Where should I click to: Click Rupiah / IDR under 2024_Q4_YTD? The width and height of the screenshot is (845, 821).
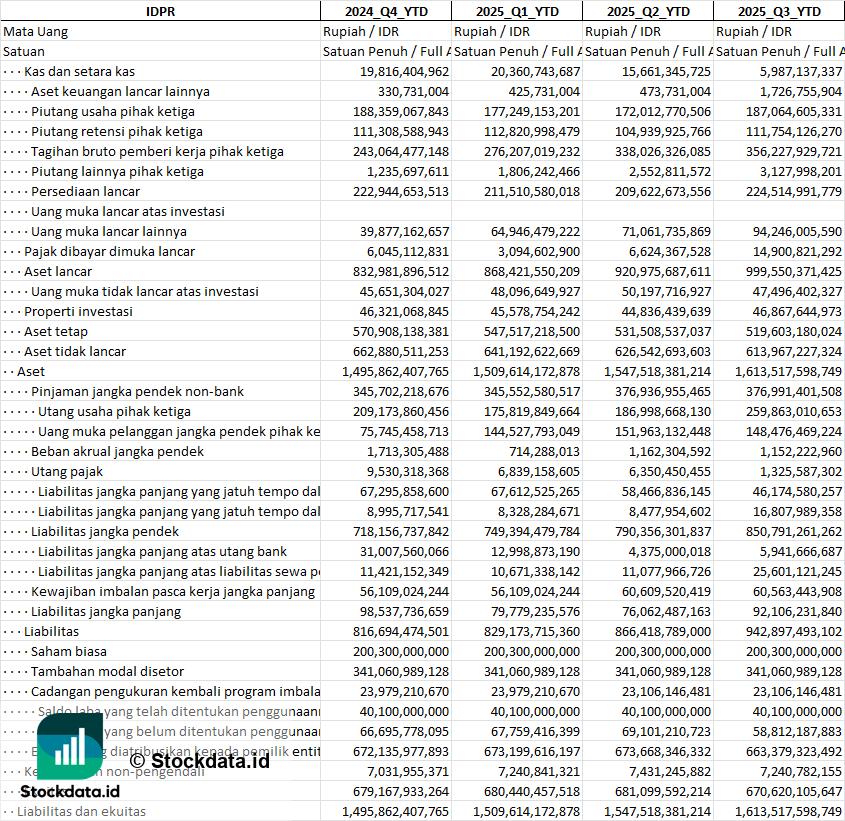[361, 32]
